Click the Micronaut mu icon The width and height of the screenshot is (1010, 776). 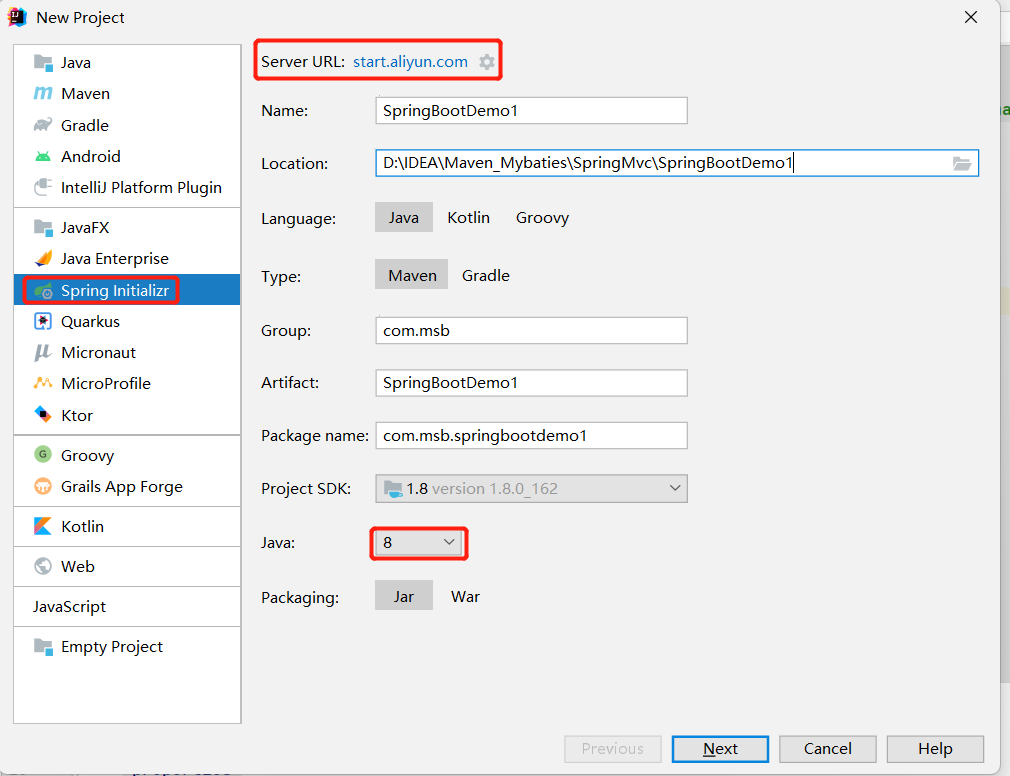pyautogui.click(x=43, y=352)
